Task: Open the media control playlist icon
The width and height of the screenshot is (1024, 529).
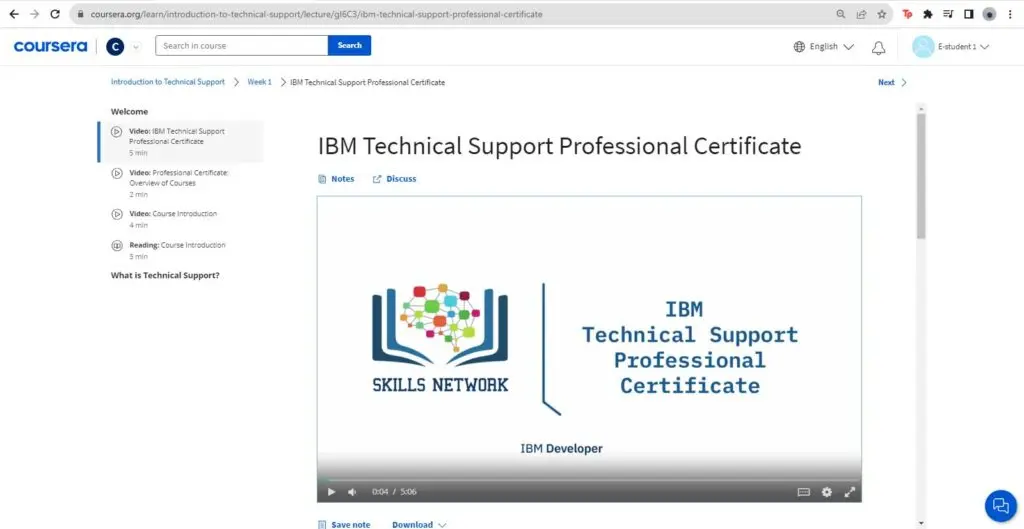Action: [948, 14]
